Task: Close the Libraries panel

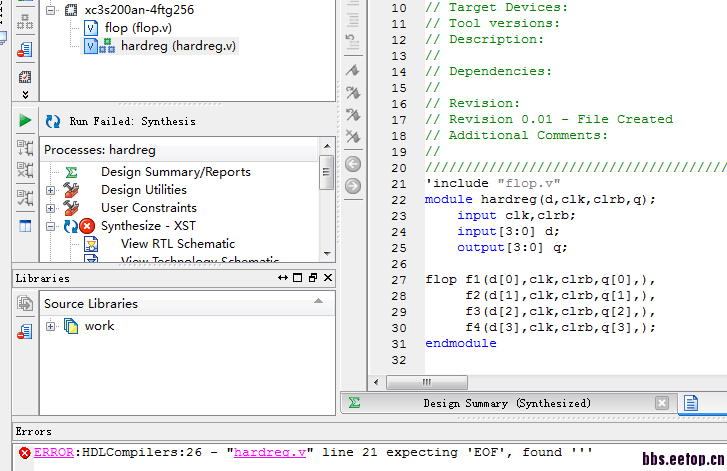Action: (x=328, y=278)
